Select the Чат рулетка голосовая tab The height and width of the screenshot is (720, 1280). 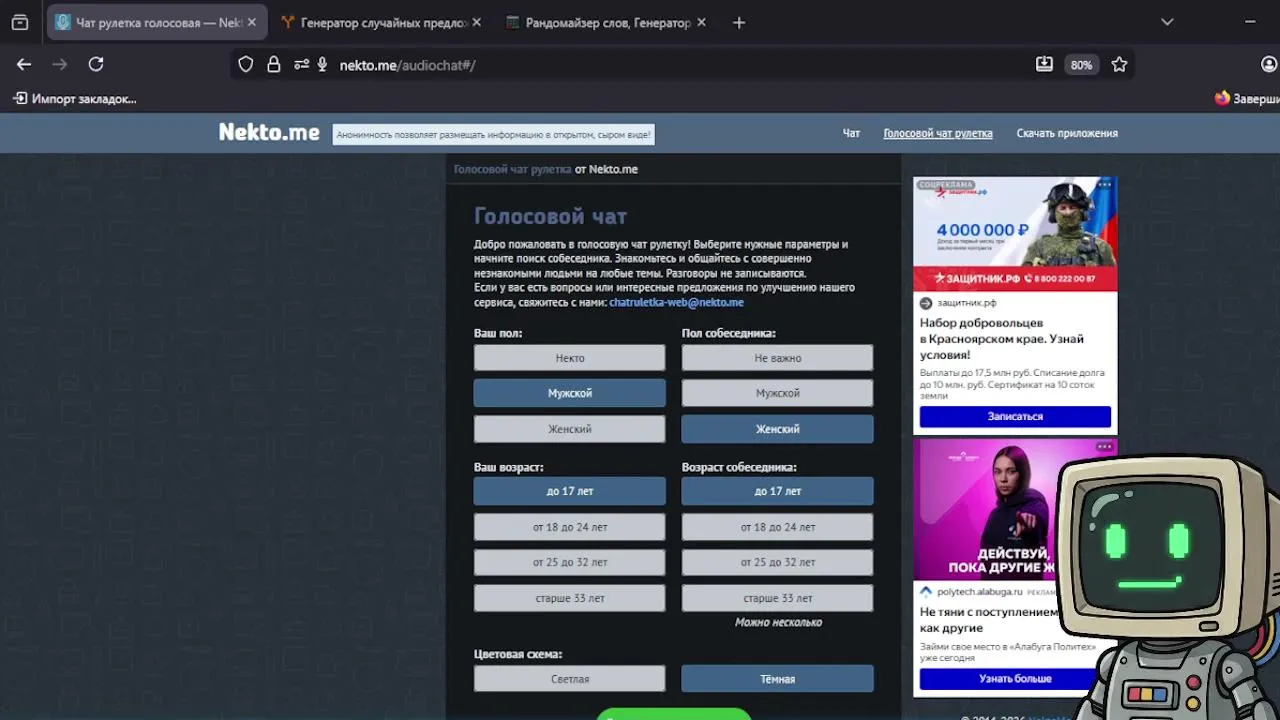(158, 22)
